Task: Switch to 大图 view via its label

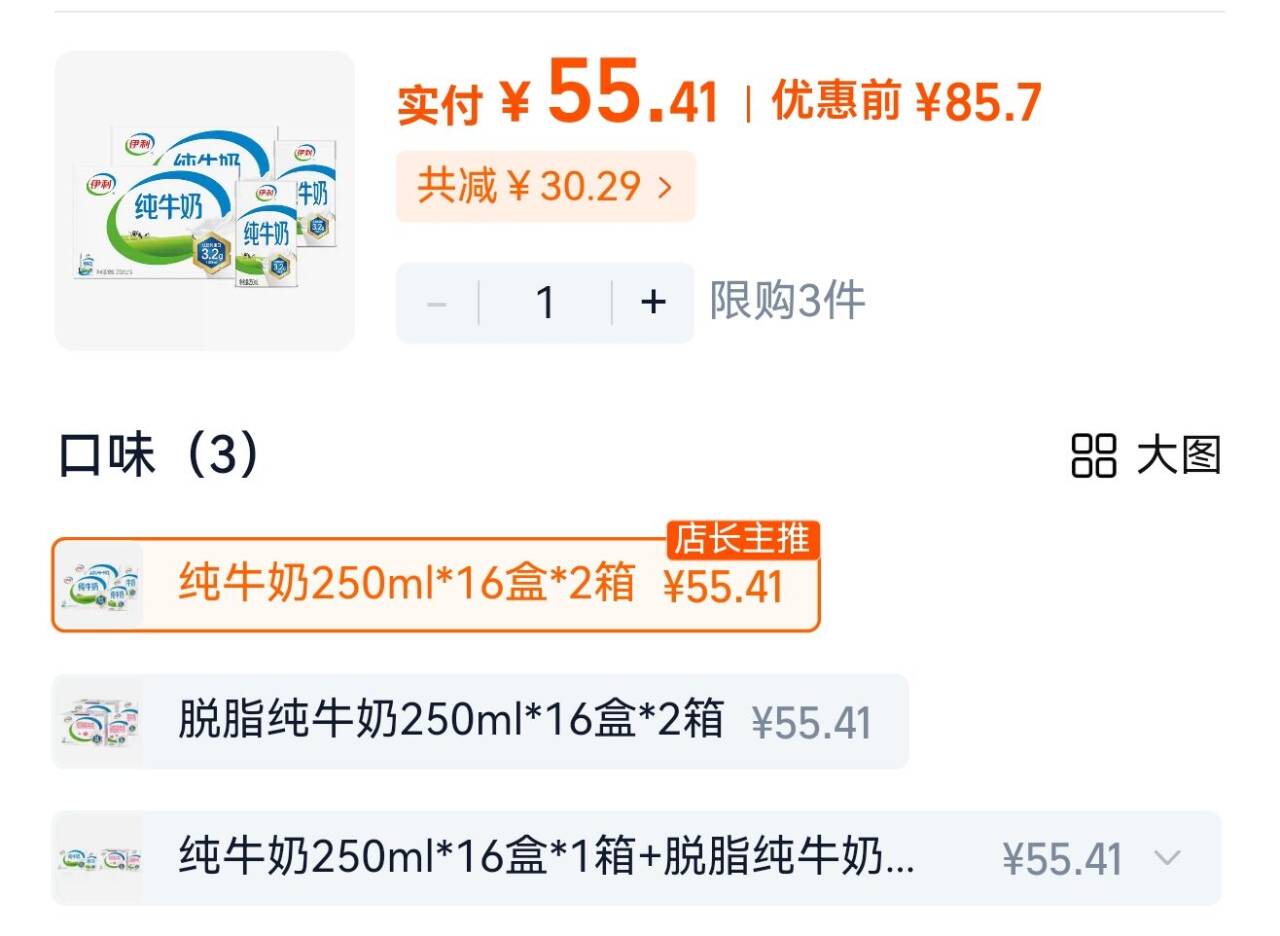Action: coord(1179,456)
